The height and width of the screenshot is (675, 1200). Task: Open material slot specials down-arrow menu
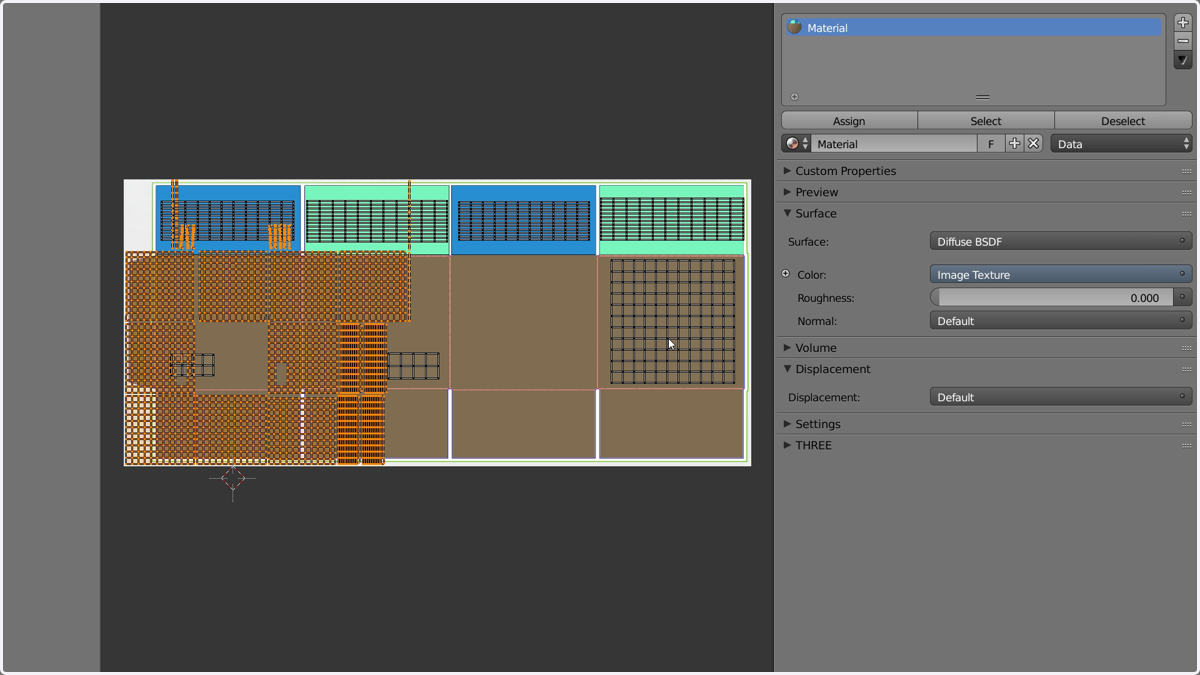point(1183,61)
